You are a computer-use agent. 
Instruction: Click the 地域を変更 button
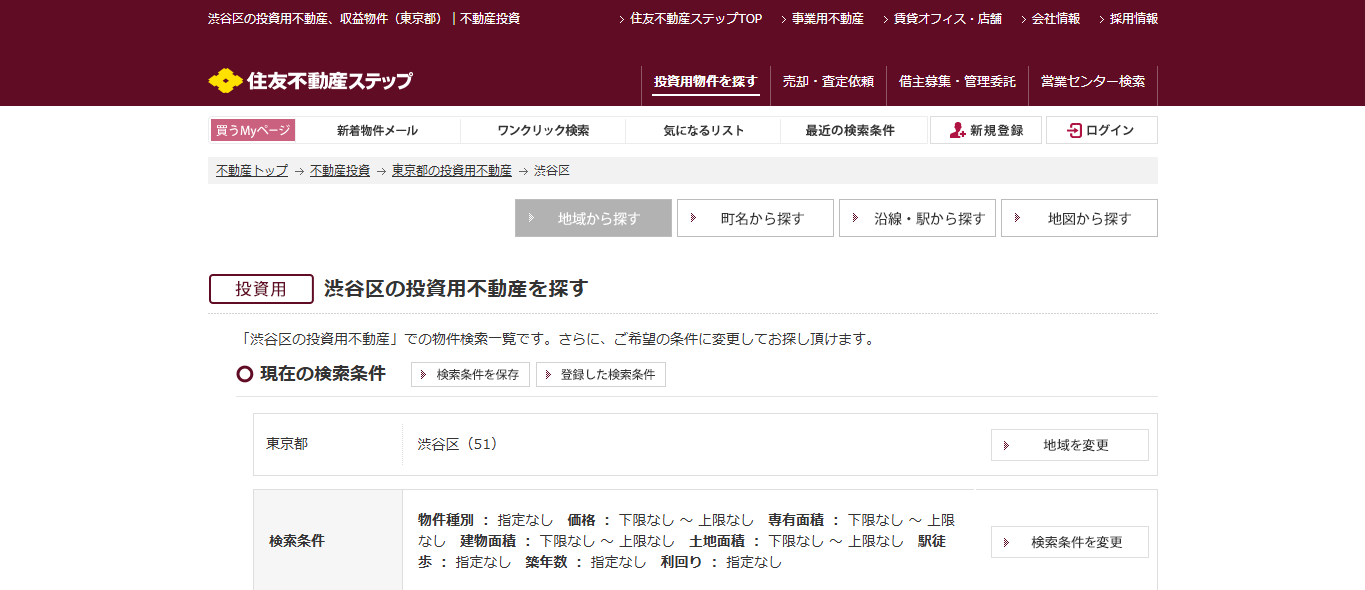tap(1069, 444)
